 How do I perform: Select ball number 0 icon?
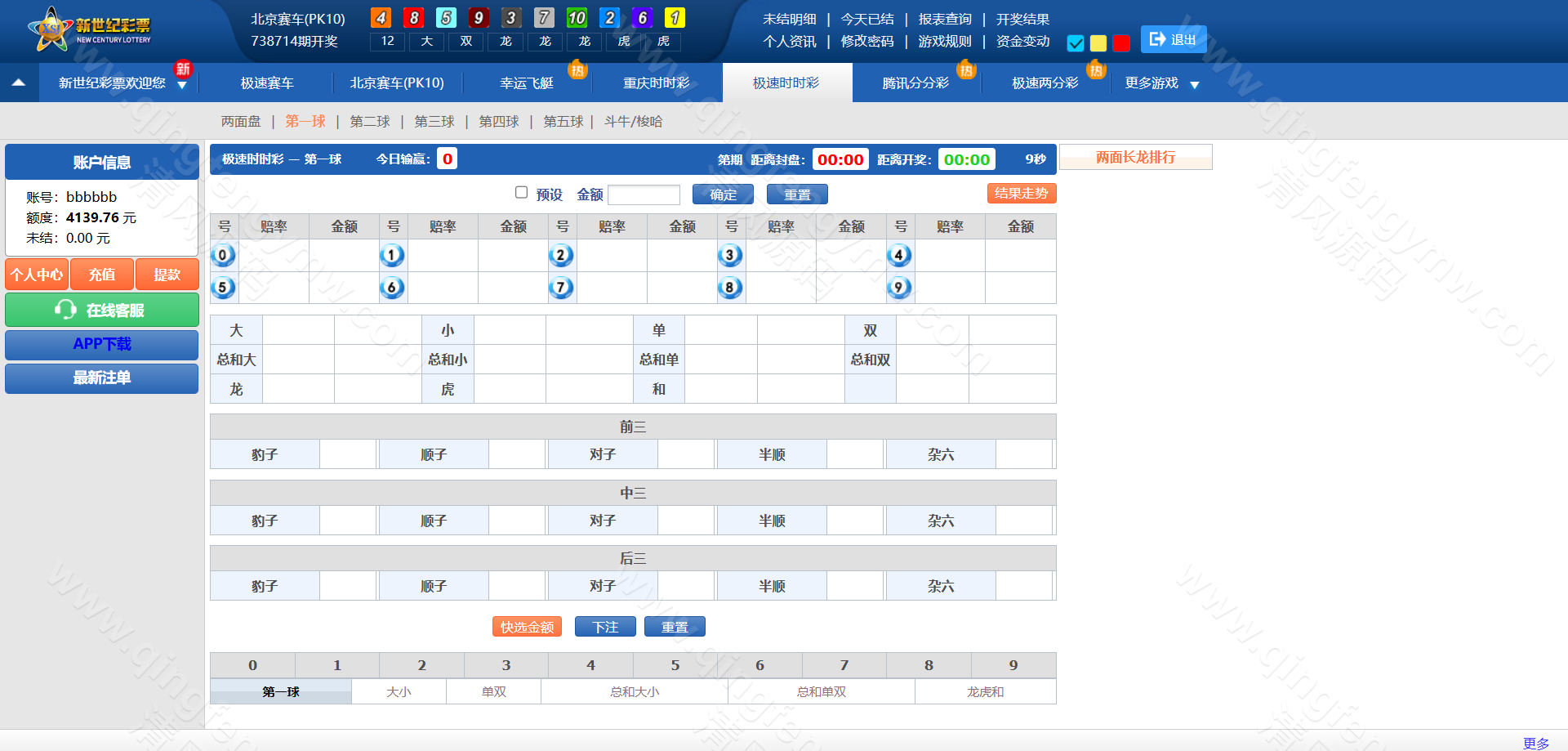(x=223, y=255)
